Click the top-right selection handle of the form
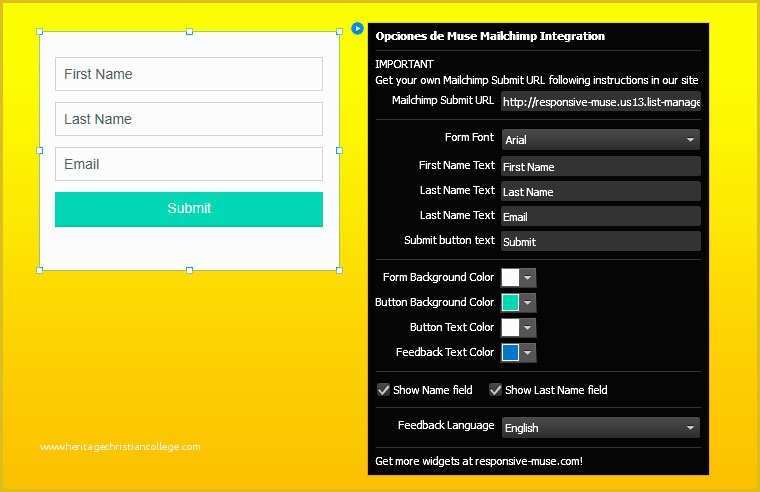The image size is (760, 492). pos(339,32)
